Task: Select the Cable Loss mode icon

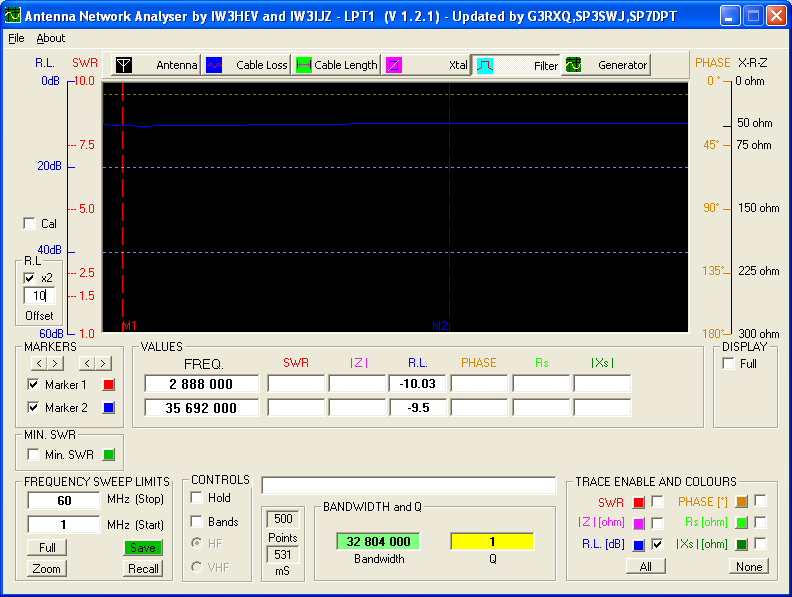Action: coord(214,65)
